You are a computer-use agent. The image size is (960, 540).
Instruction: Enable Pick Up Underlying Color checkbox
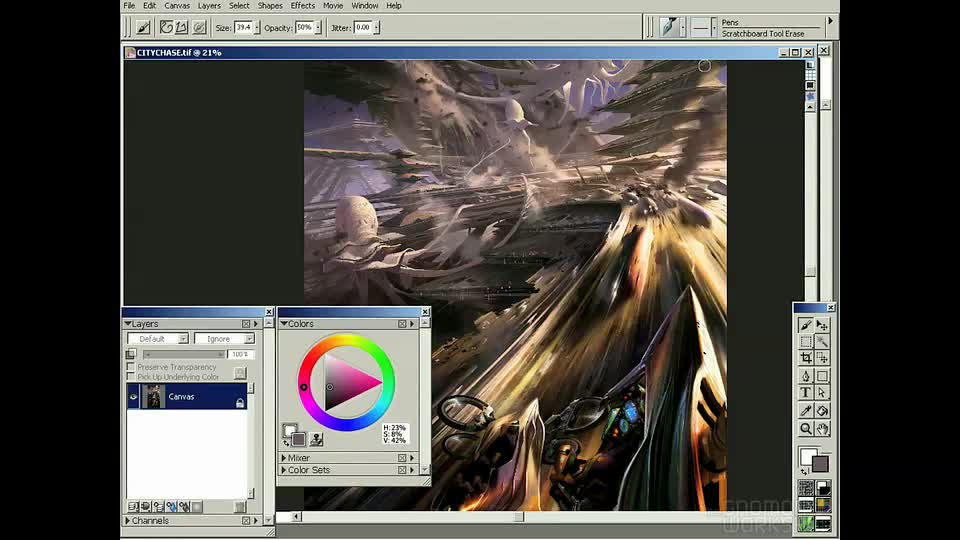[130, 377]
